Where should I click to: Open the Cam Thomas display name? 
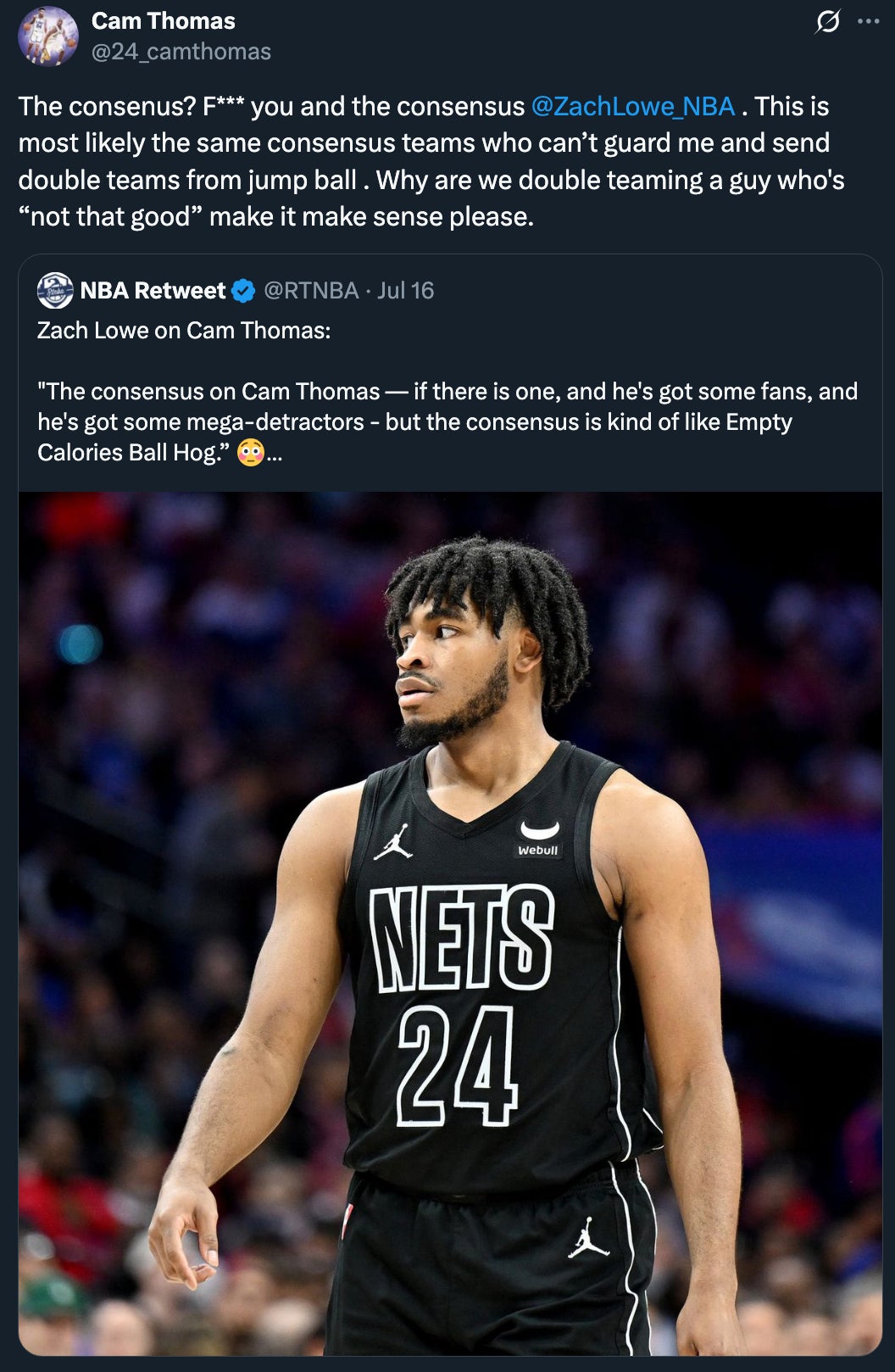pyautogui.click(x=164, y=21)
